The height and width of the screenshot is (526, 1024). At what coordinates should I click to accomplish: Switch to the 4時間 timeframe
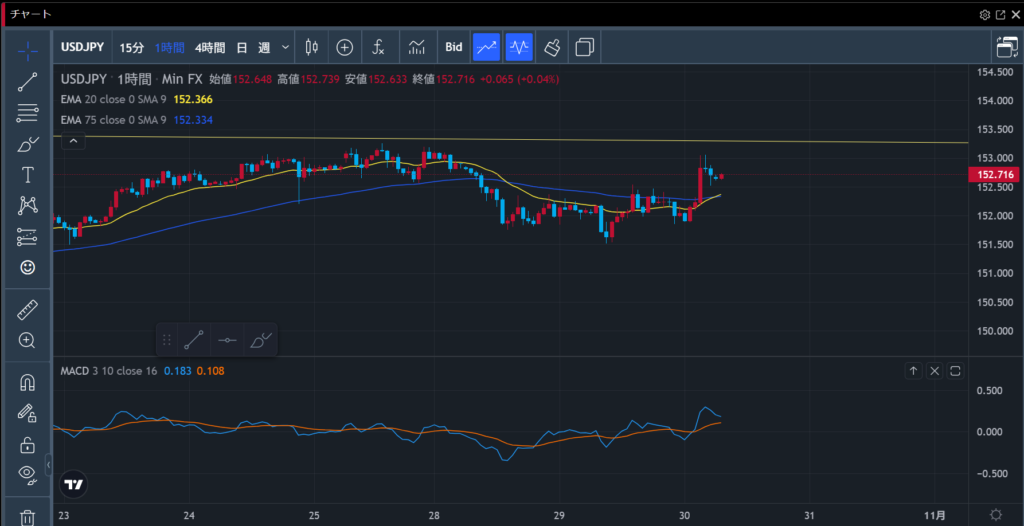point(209,47)
